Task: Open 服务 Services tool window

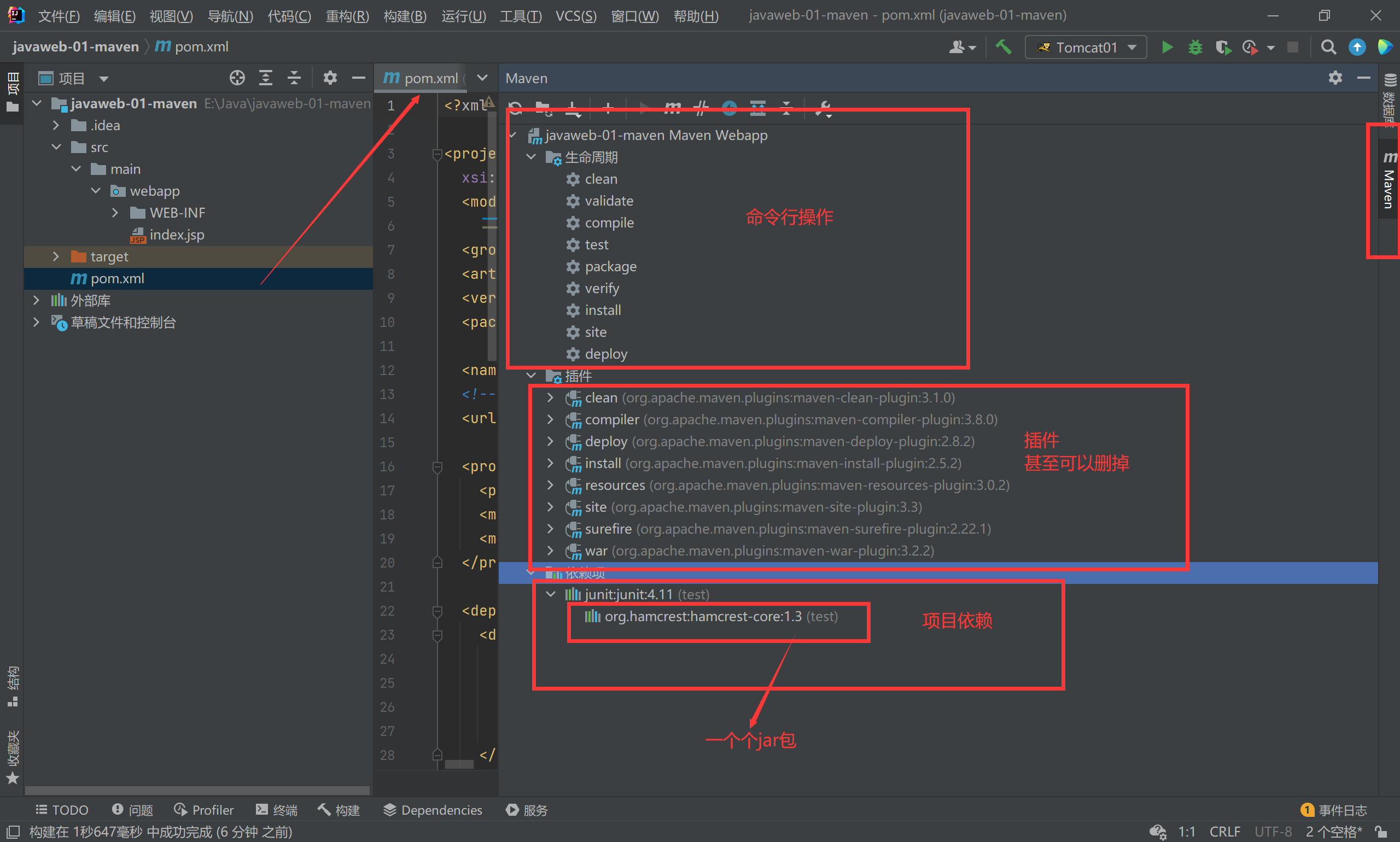Action: [527, 810]
